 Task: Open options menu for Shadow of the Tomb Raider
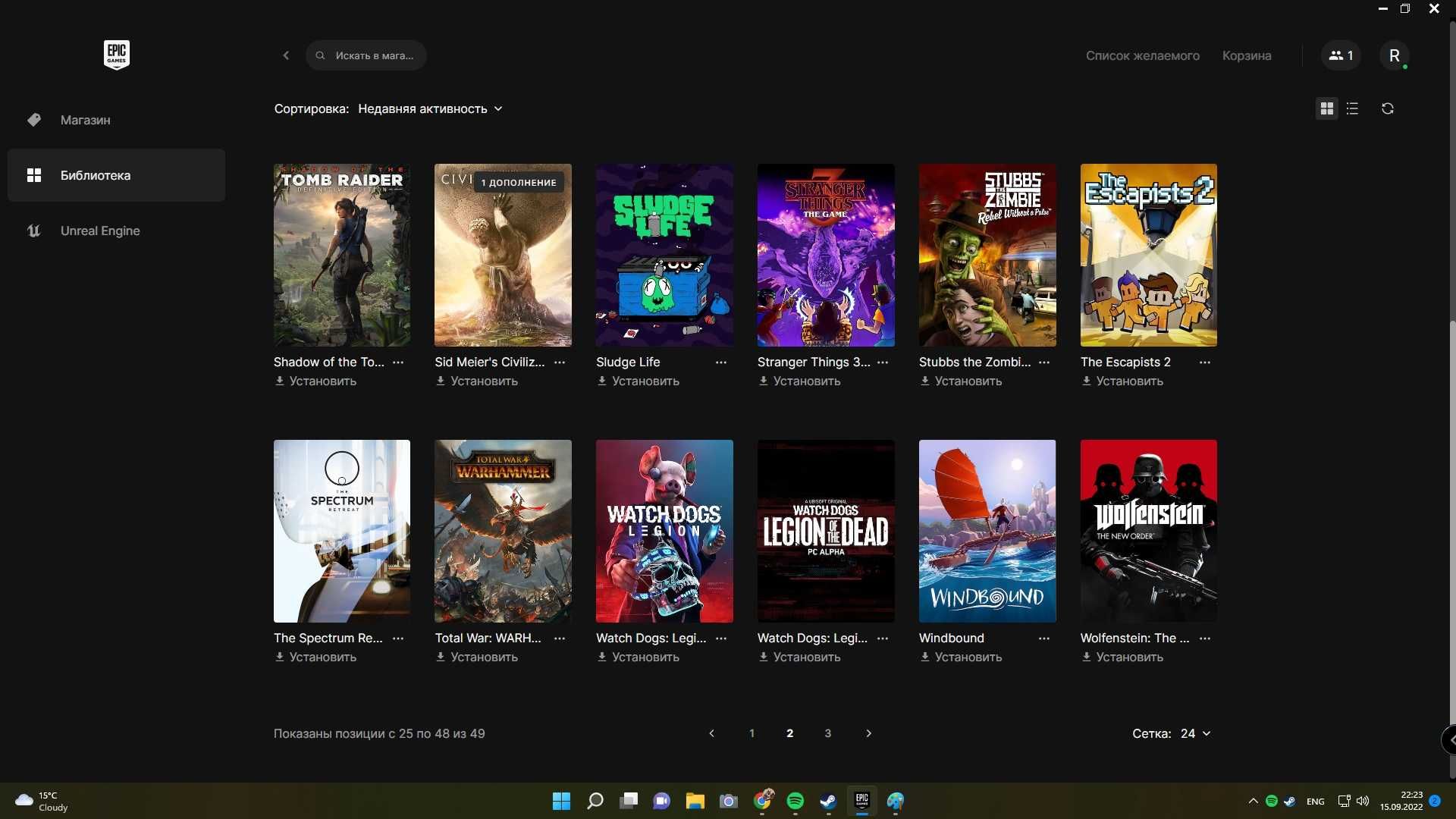point(398,362)
